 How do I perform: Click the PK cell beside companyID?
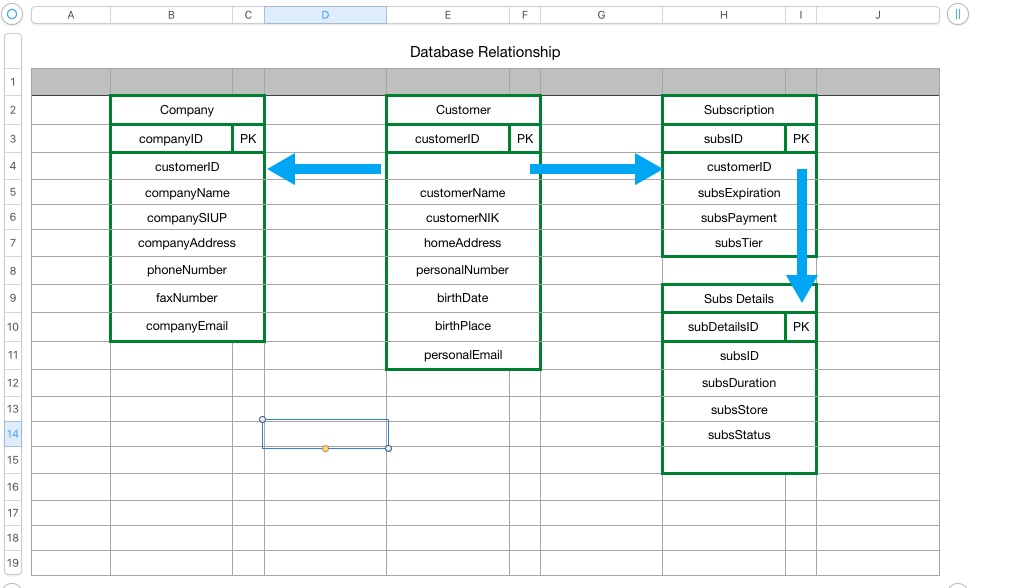248,138
